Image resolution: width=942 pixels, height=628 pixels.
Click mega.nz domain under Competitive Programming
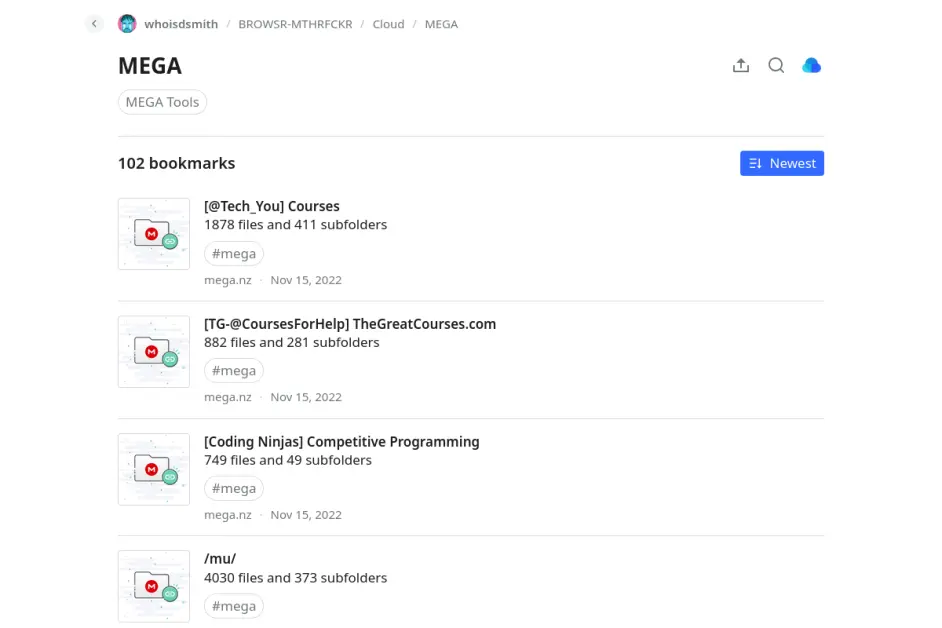coord(228,515)
